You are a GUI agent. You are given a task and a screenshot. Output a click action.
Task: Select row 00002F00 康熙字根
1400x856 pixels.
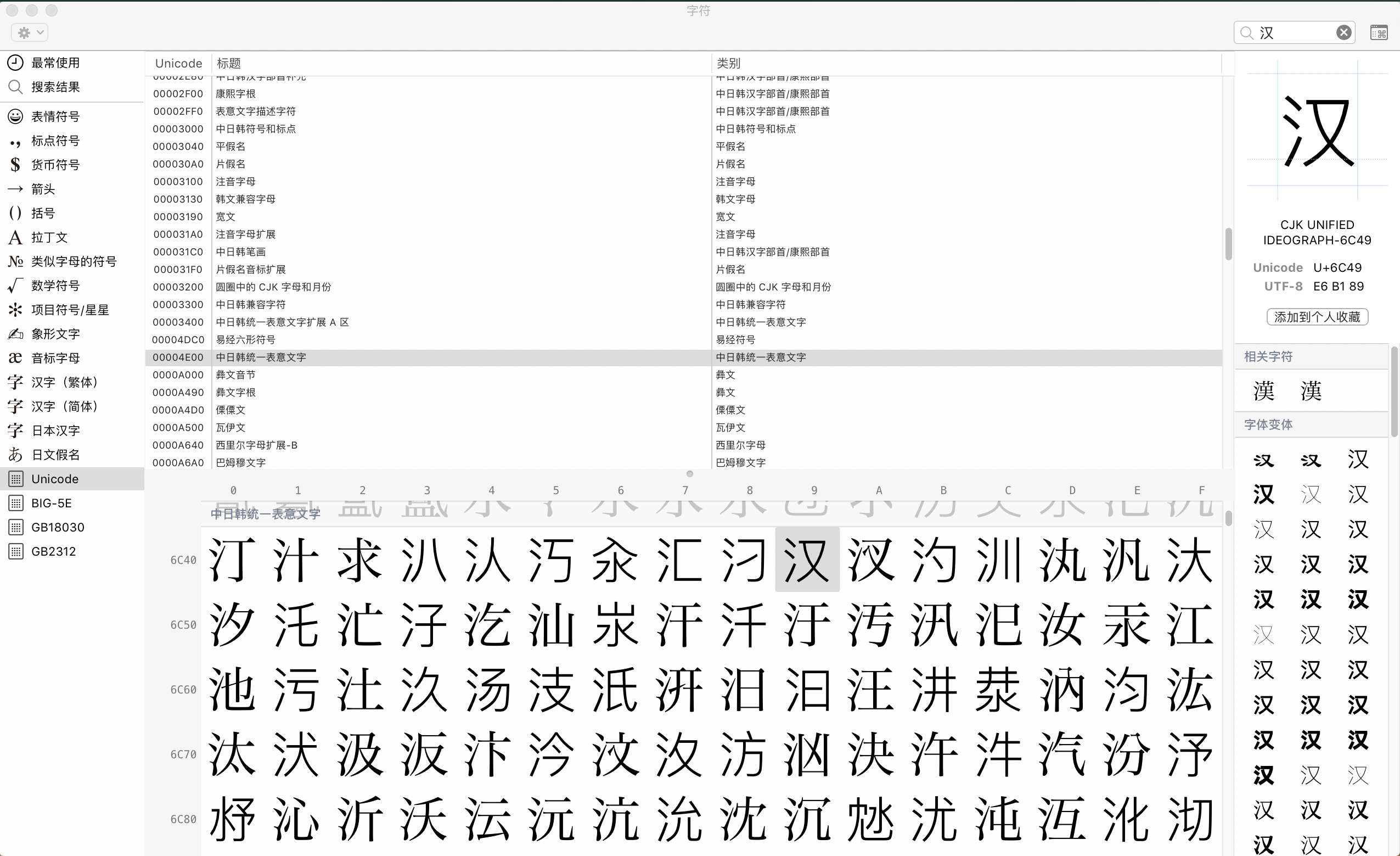[684, 94]
